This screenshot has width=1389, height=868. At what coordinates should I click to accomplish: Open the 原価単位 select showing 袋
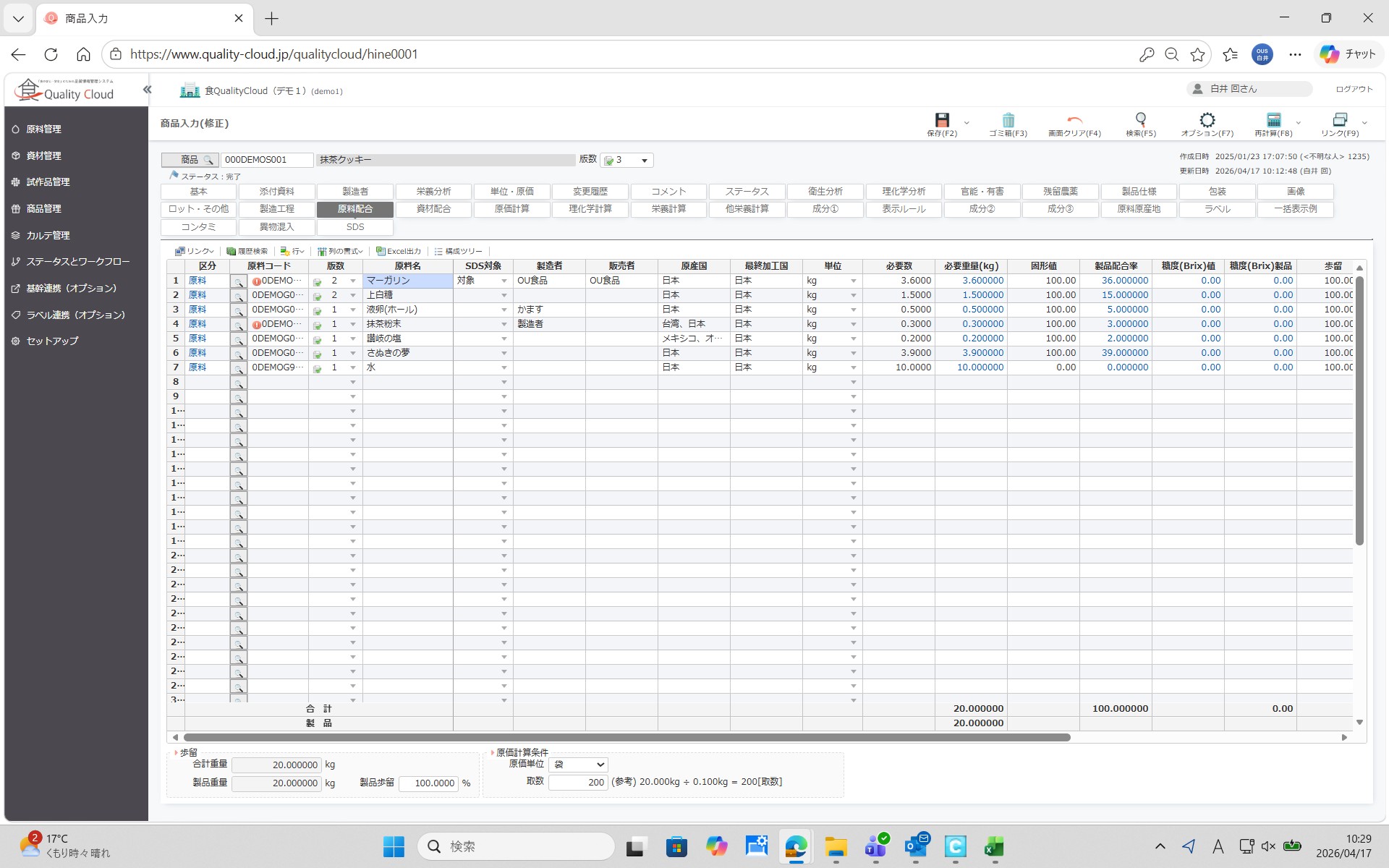click(578, 765)
